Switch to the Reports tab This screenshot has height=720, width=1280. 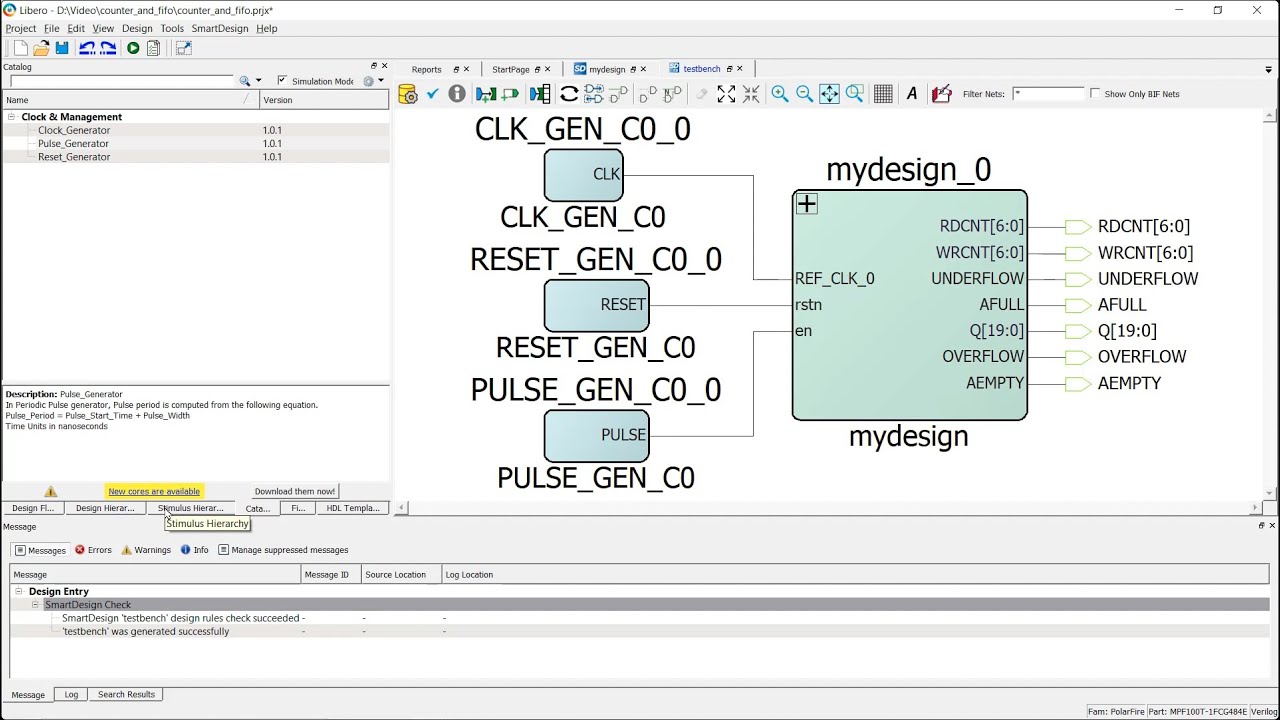pos(426,69)
